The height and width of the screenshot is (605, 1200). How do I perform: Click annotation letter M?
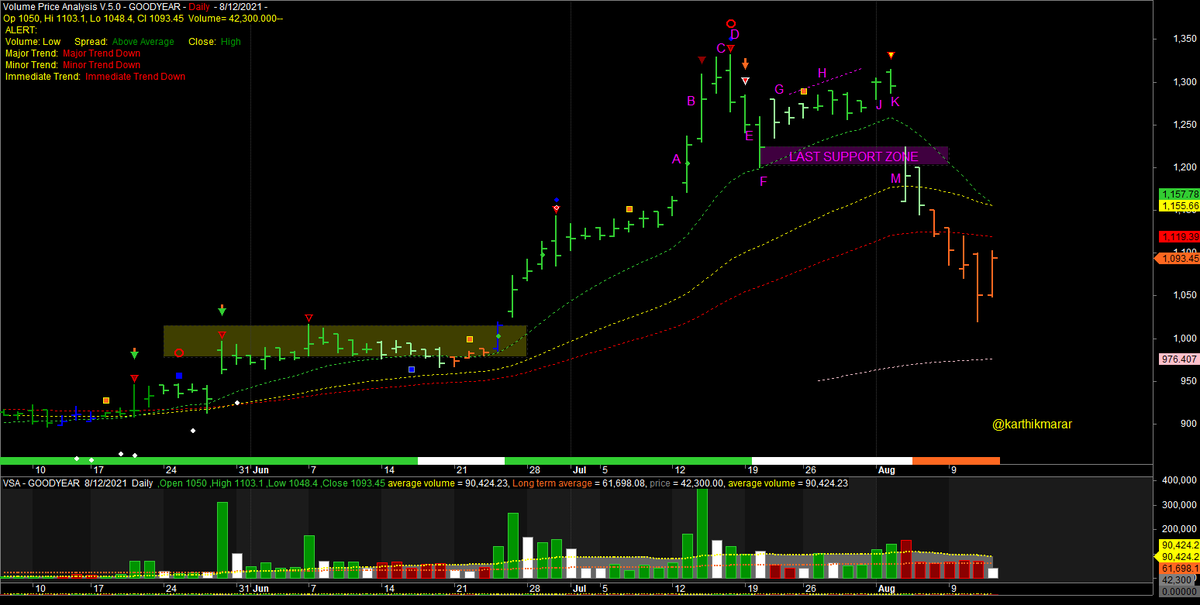tap(896, 178)
